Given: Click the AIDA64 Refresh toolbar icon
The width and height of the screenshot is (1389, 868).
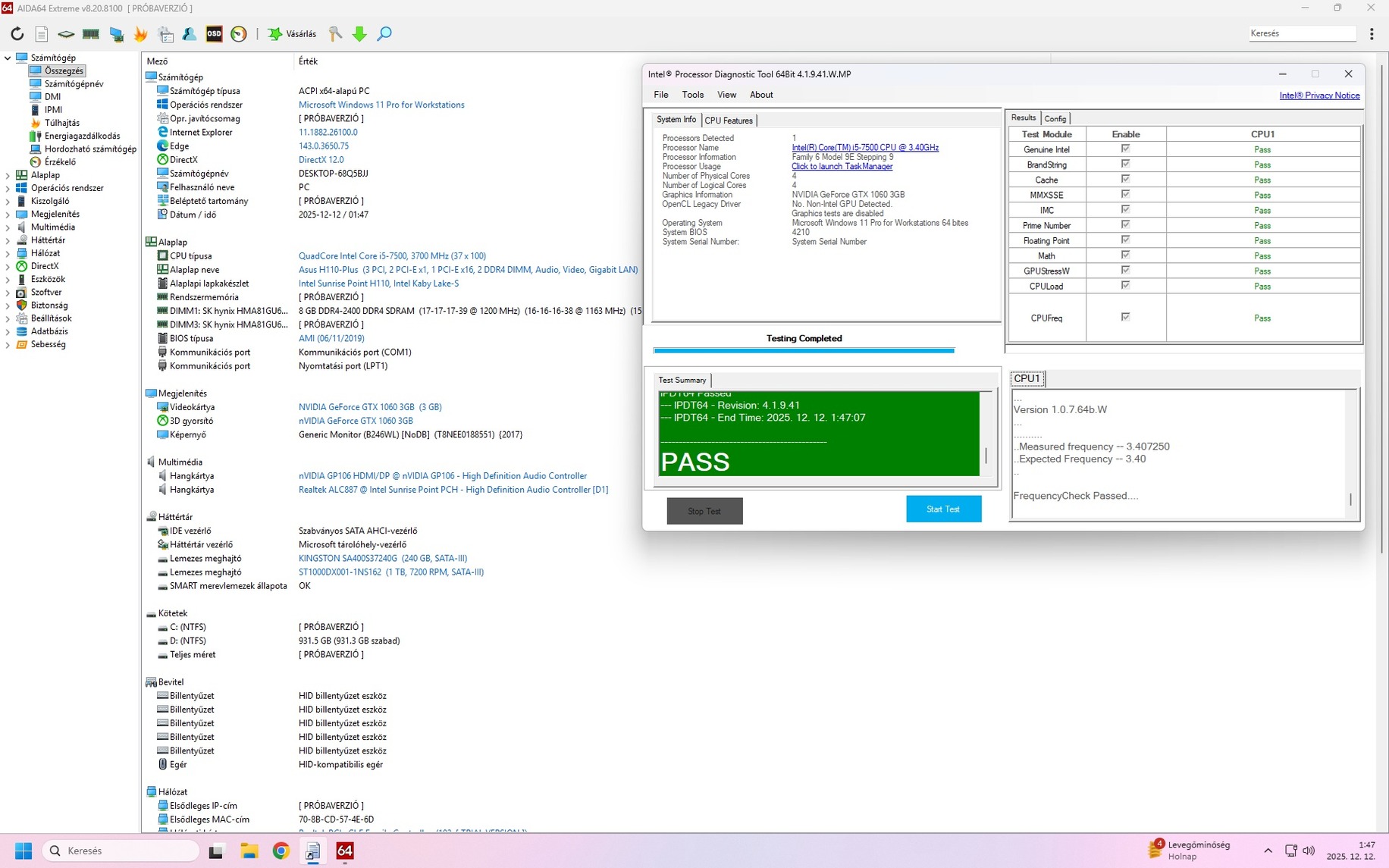Looking at the screenshot, I should point(17,34).
